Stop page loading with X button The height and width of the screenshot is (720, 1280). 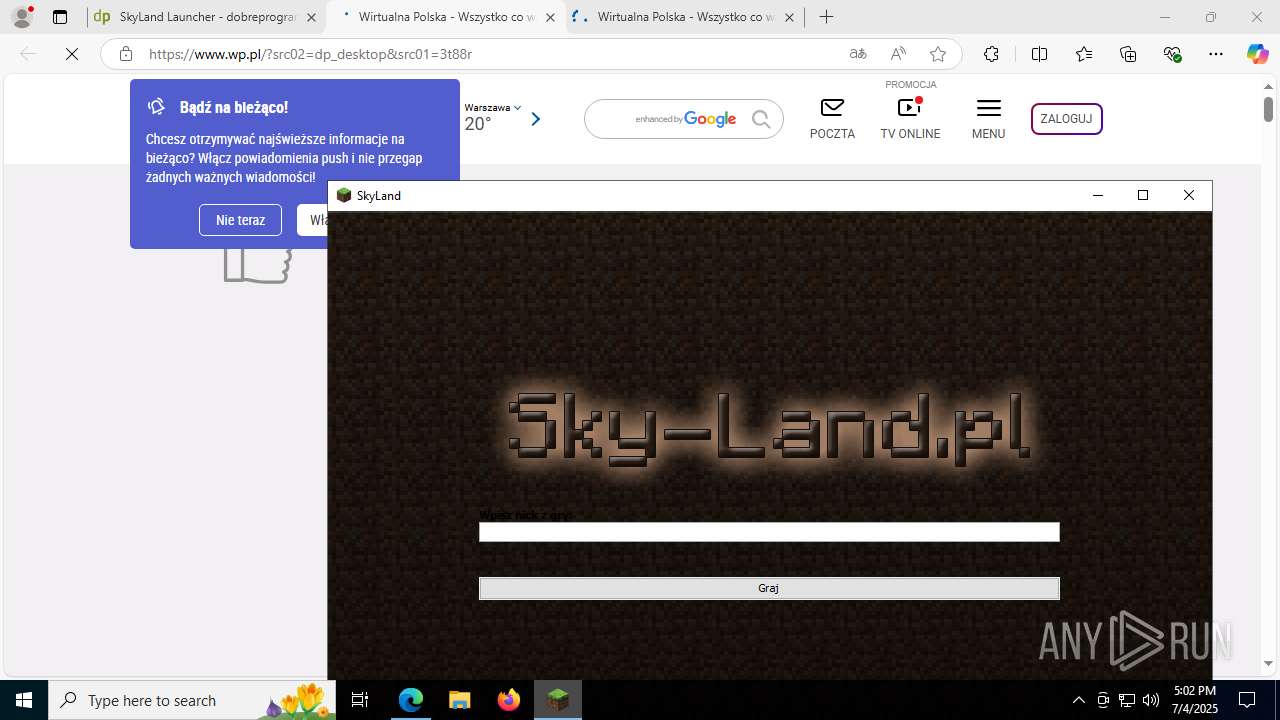[72, 54]
